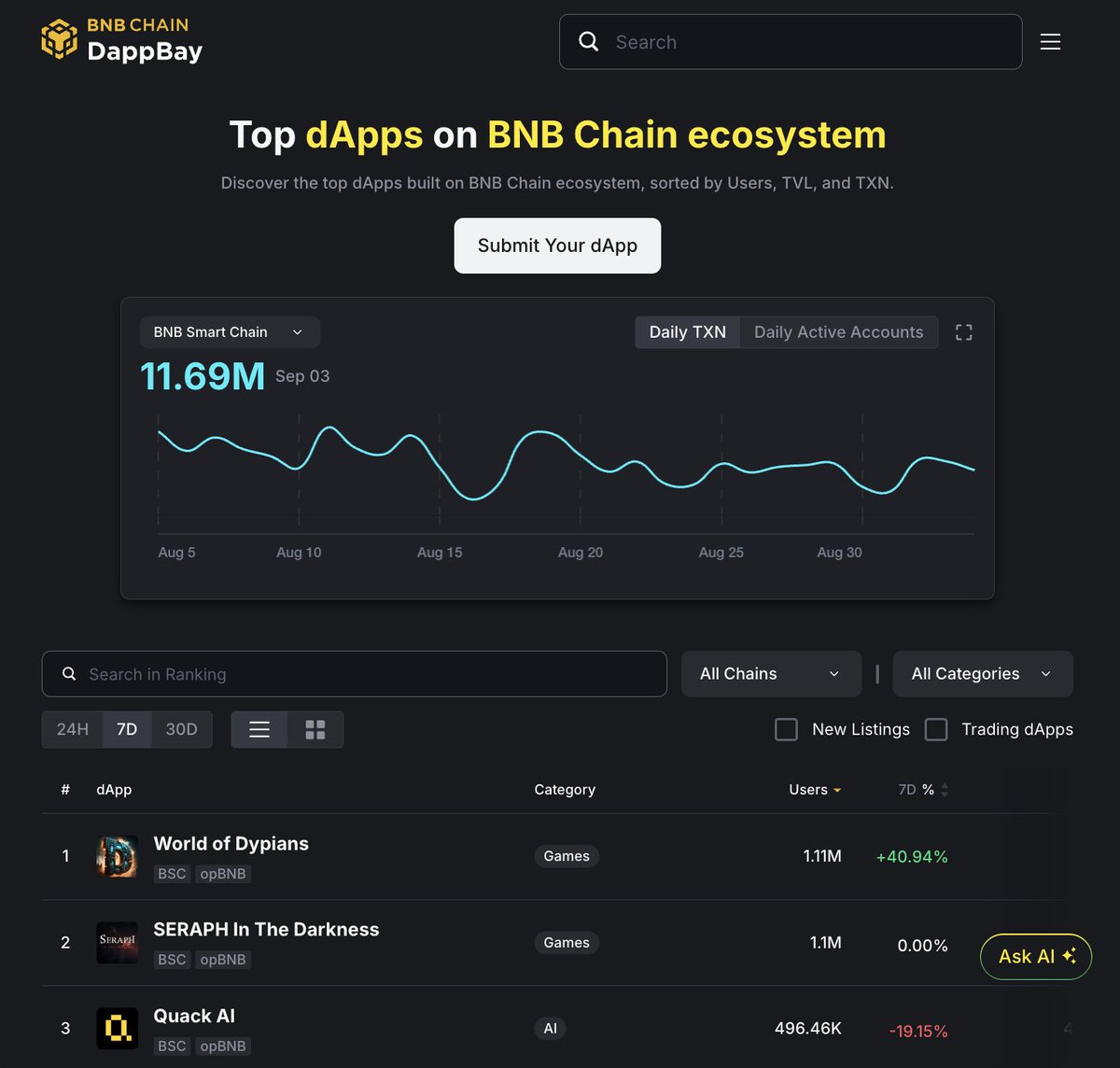
Task: Click the opBNB tag under World of Dypians
Action: click(223, 874)
